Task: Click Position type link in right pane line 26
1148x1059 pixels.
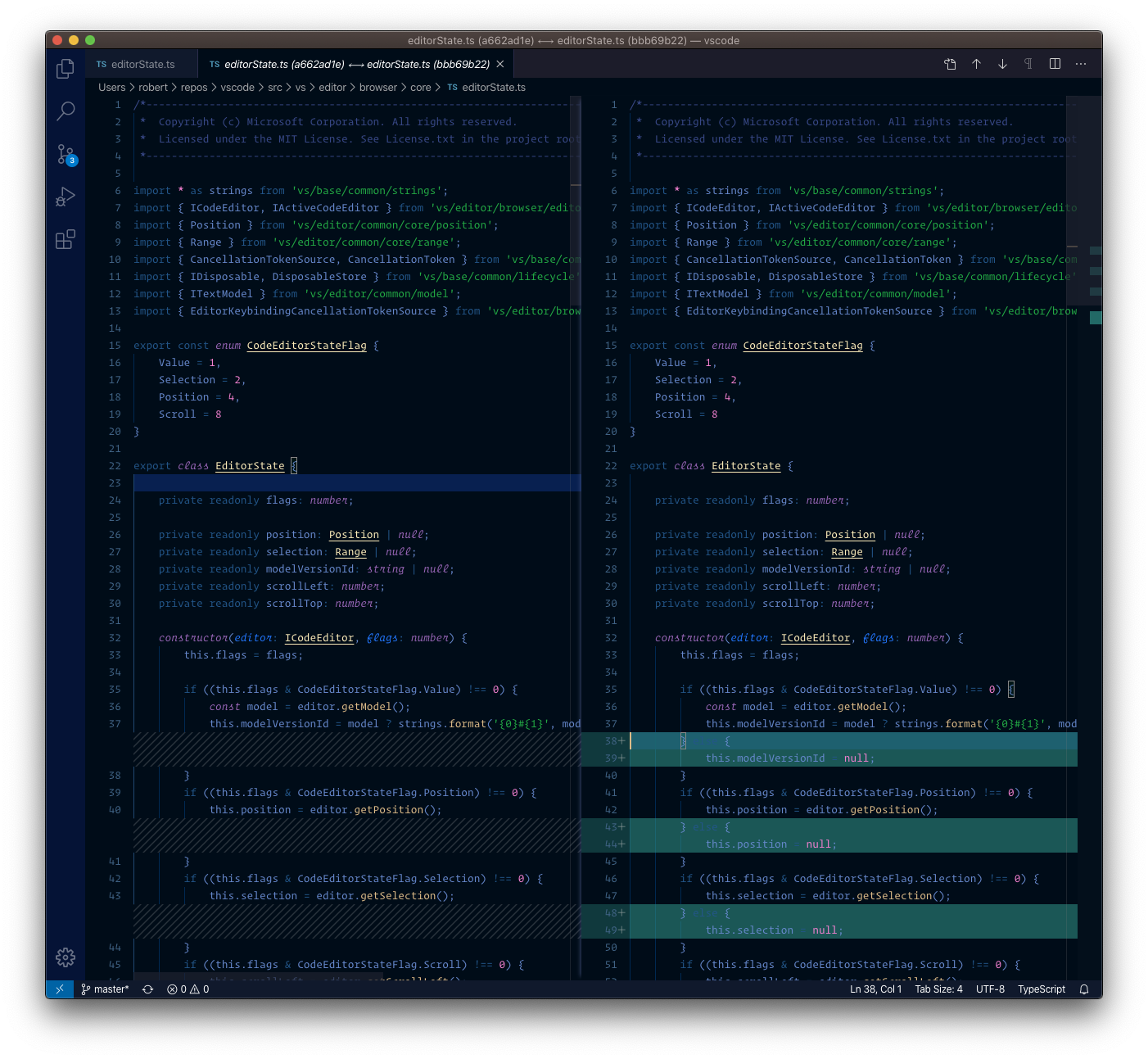Action: tap(850, 535)
